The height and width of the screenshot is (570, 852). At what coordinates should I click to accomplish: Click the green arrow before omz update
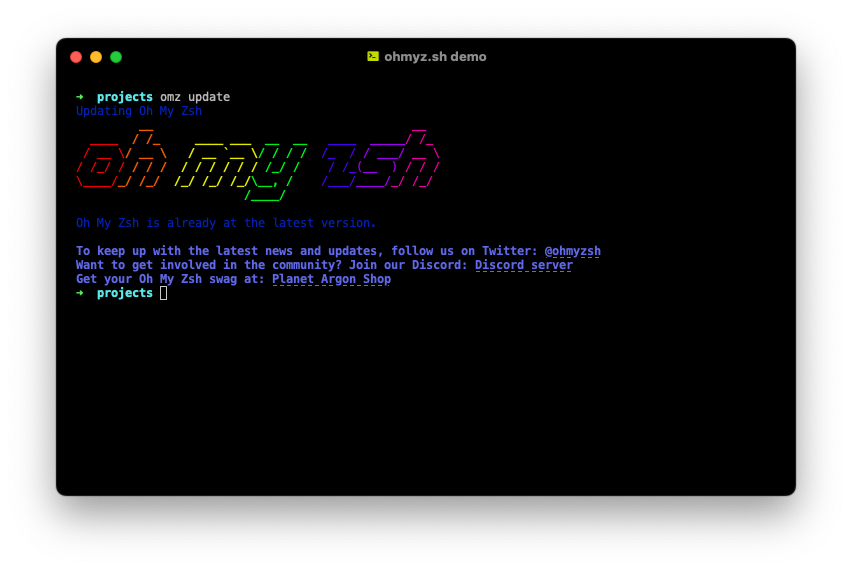tap(80, 97)
